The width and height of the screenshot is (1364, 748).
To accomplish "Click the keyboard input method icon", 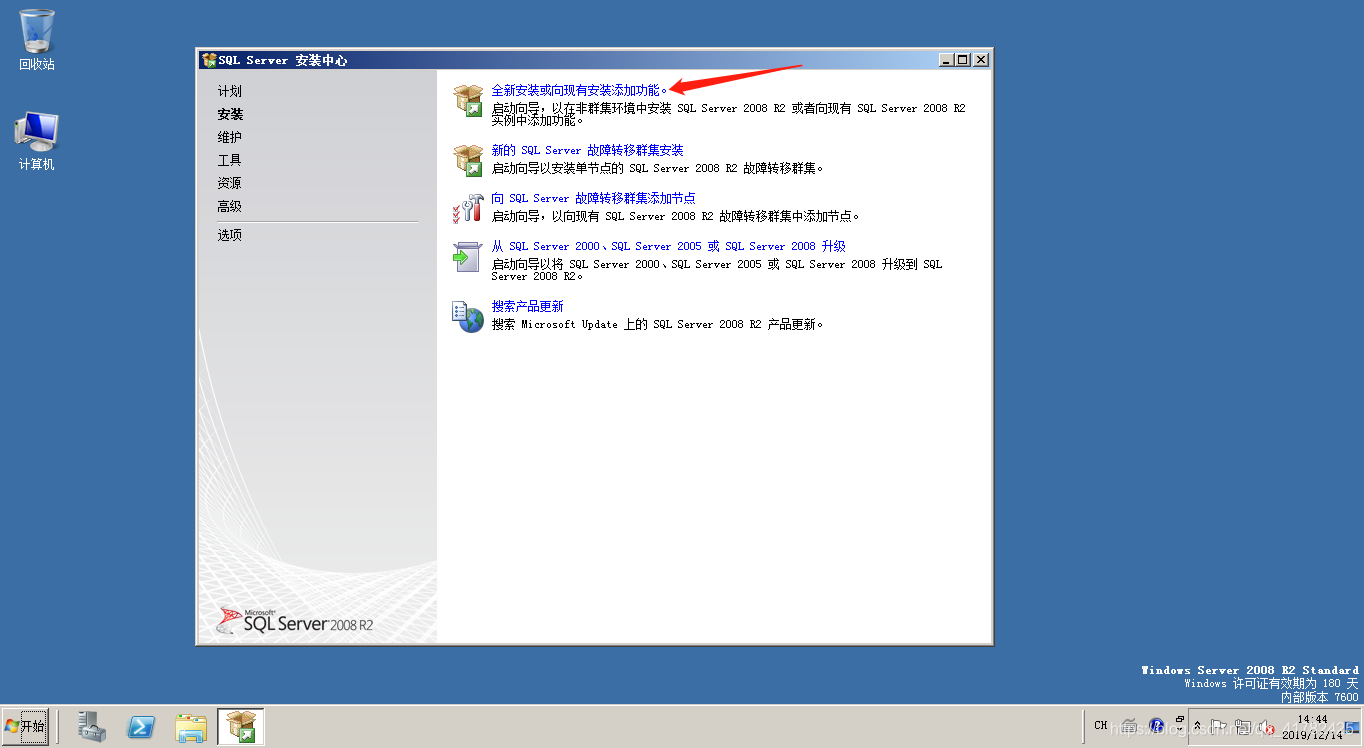I will coord(1129,725).
